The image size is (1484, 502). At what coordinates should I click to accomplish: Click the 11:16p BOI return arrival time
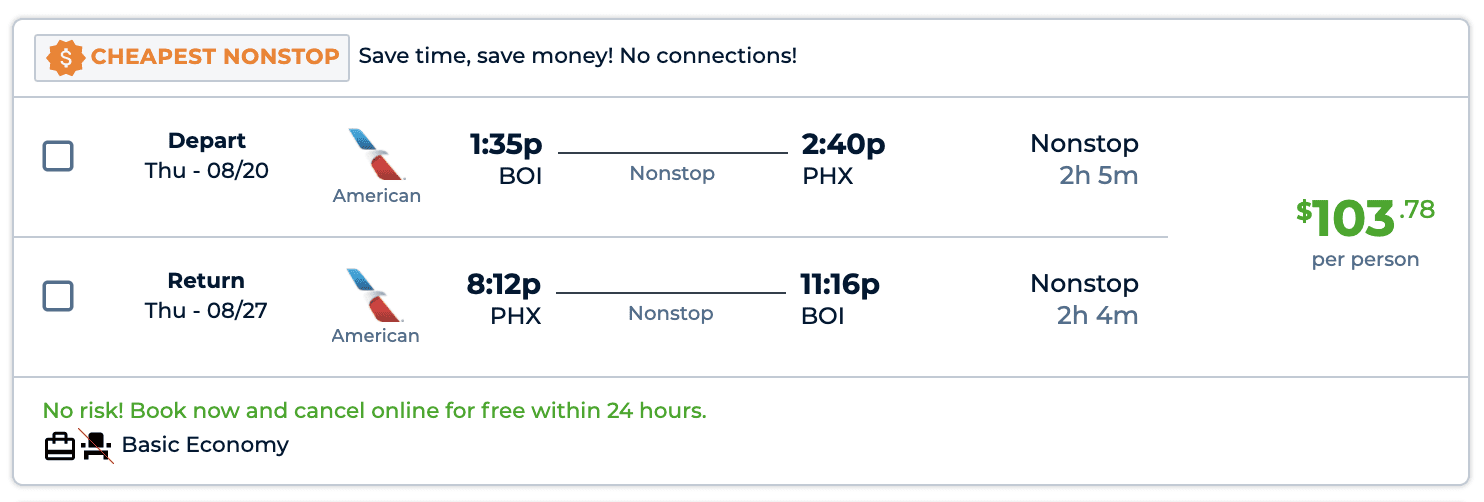click(840, 300)
